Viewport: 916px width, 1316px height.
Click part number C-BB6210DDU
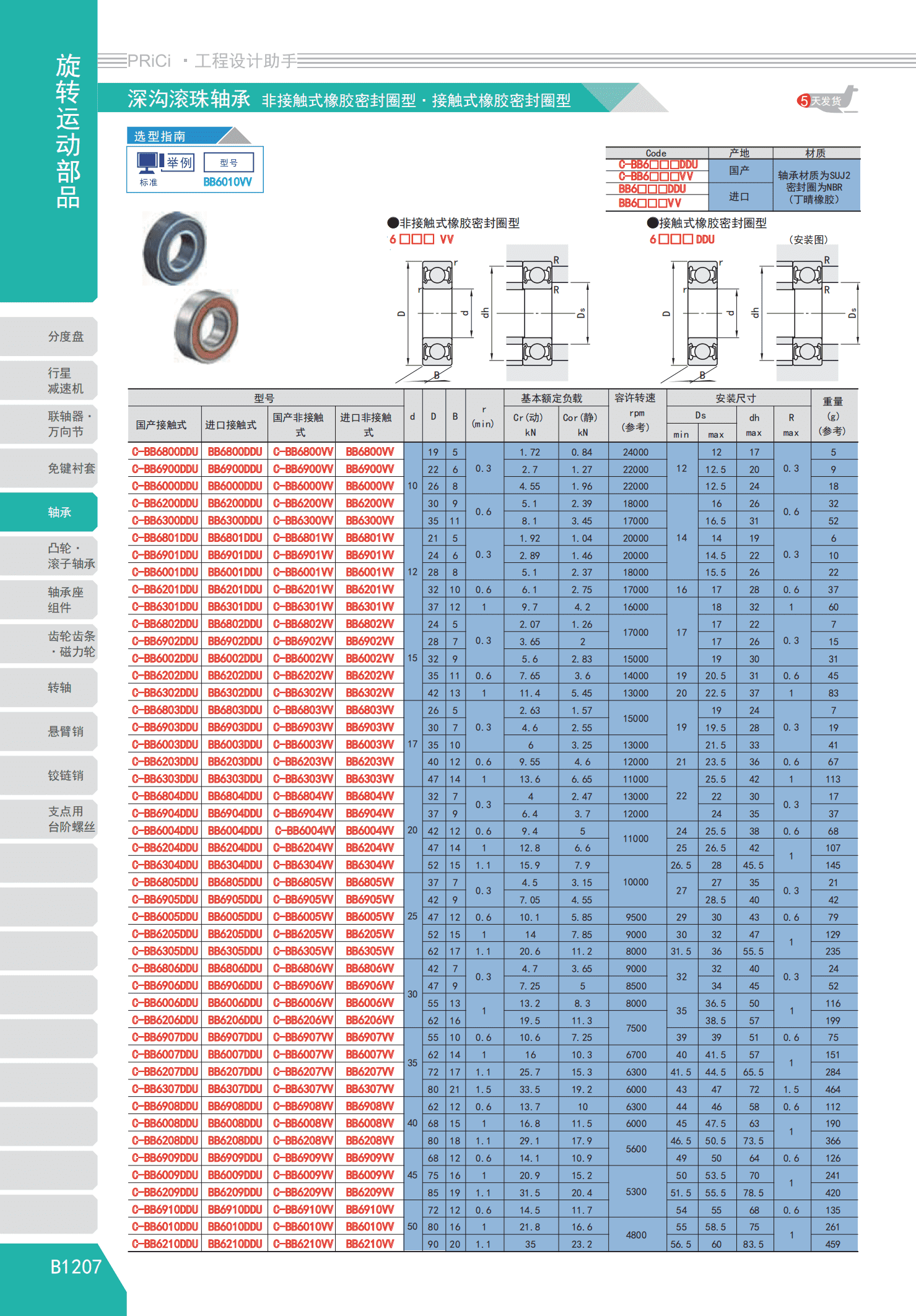165,1244
